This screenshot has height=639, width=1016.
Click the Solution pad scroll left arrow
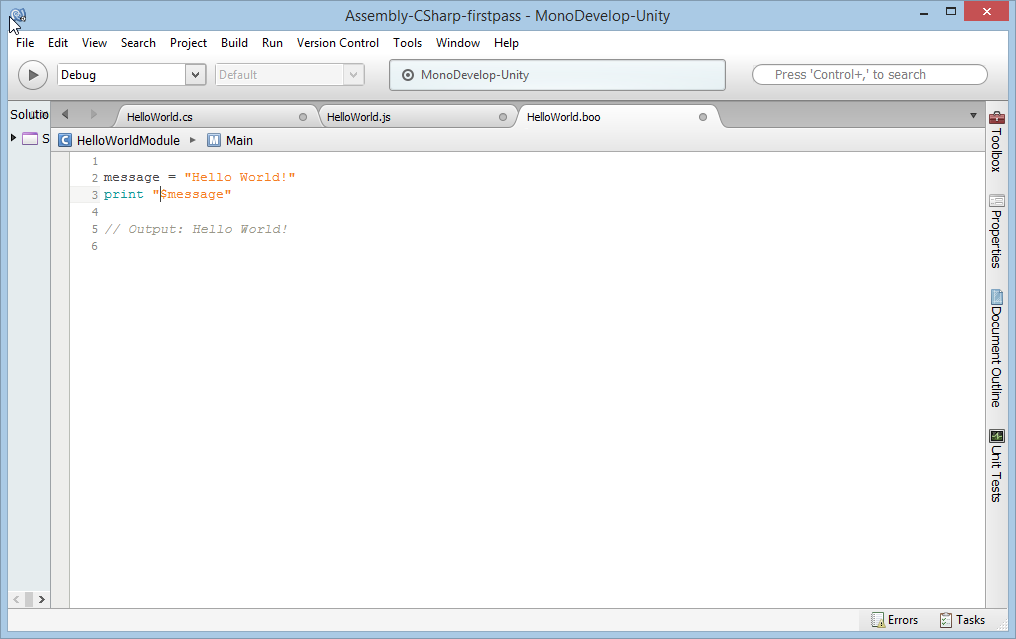click(x=16, y=599)
